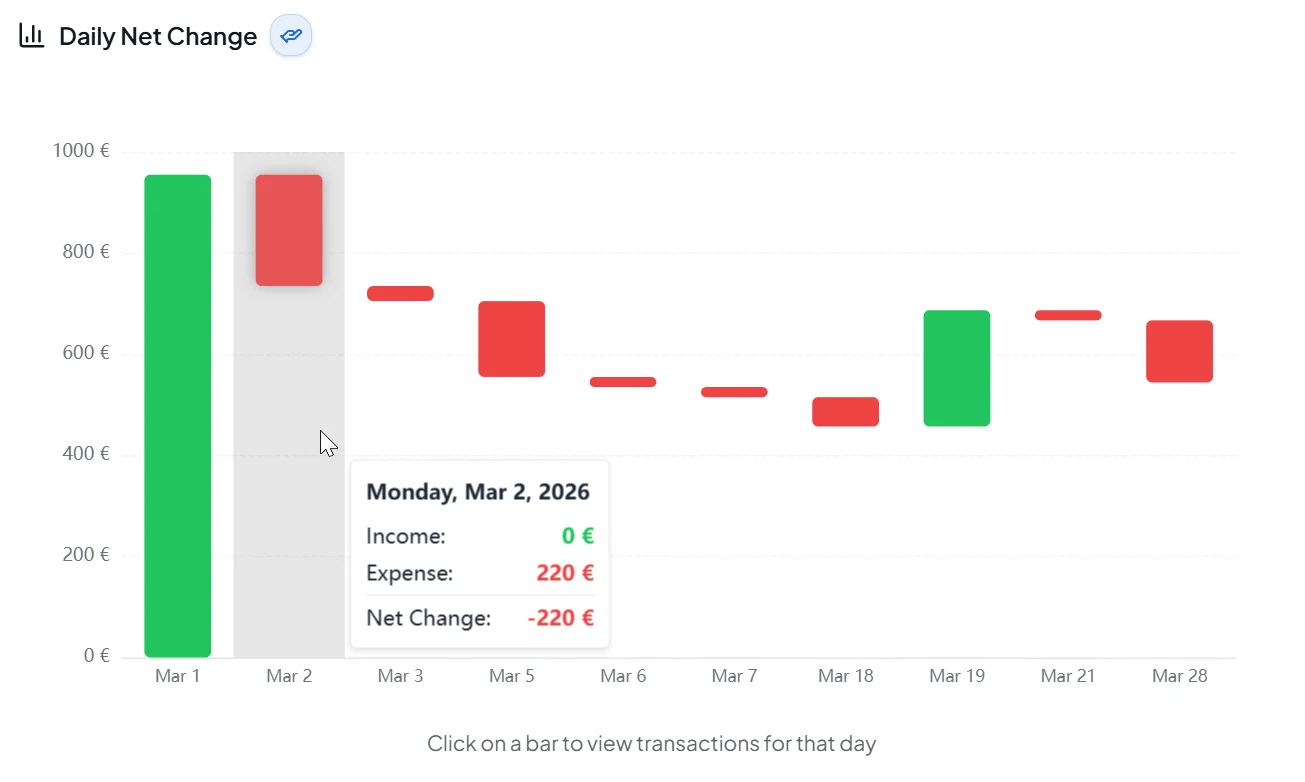Click the transactions instruction text below chart
Image resolution: width=1305 pixels, height=782 pixels.
coord(652,743)
